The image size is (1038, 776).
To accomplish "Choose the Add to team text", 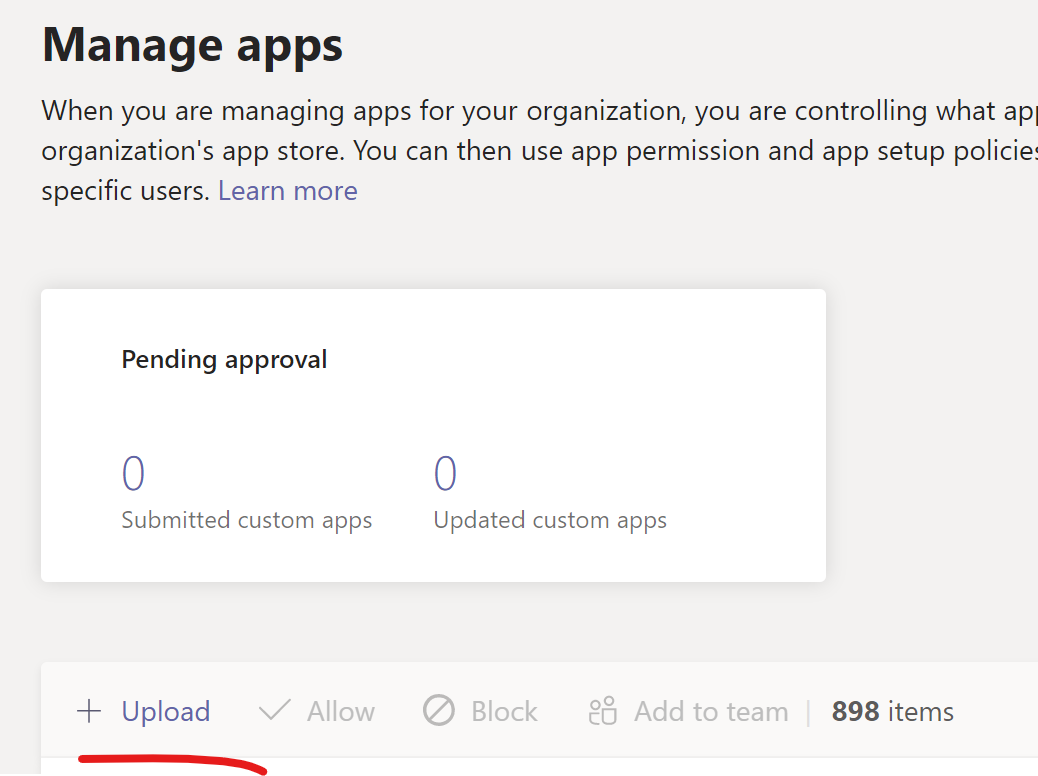I will tap(711, 711).
